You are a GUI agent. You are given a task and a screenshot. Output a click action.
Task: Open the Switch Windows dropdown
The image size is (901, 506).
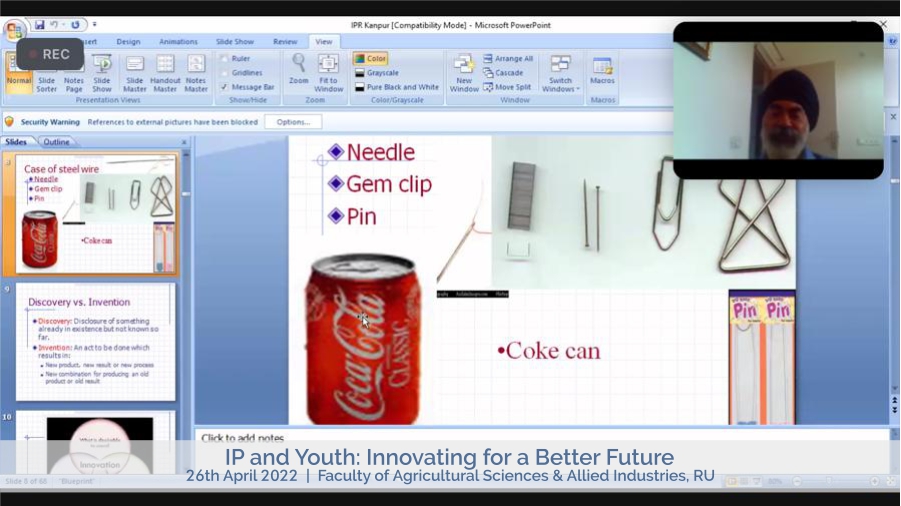tap(560, 74)
